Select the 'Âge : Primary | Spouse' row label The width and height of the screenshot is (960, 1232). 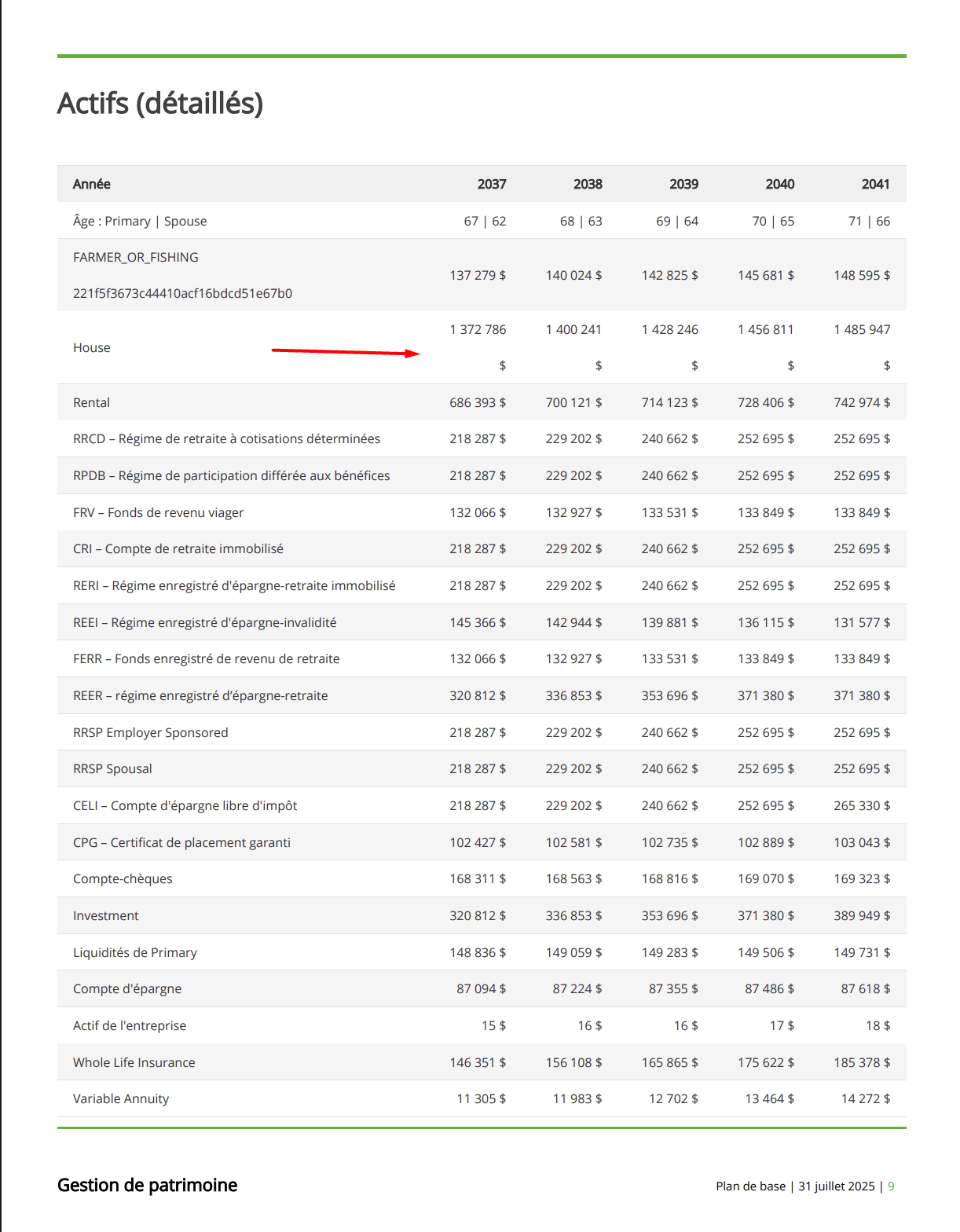click(140, 221)
